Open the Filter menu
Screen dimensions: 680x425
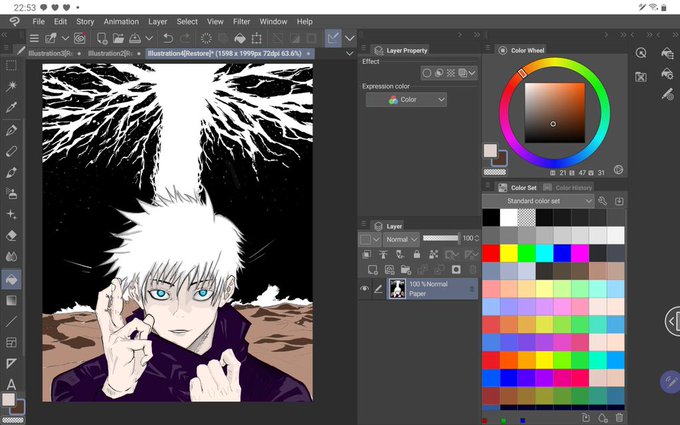click(241, 21)
